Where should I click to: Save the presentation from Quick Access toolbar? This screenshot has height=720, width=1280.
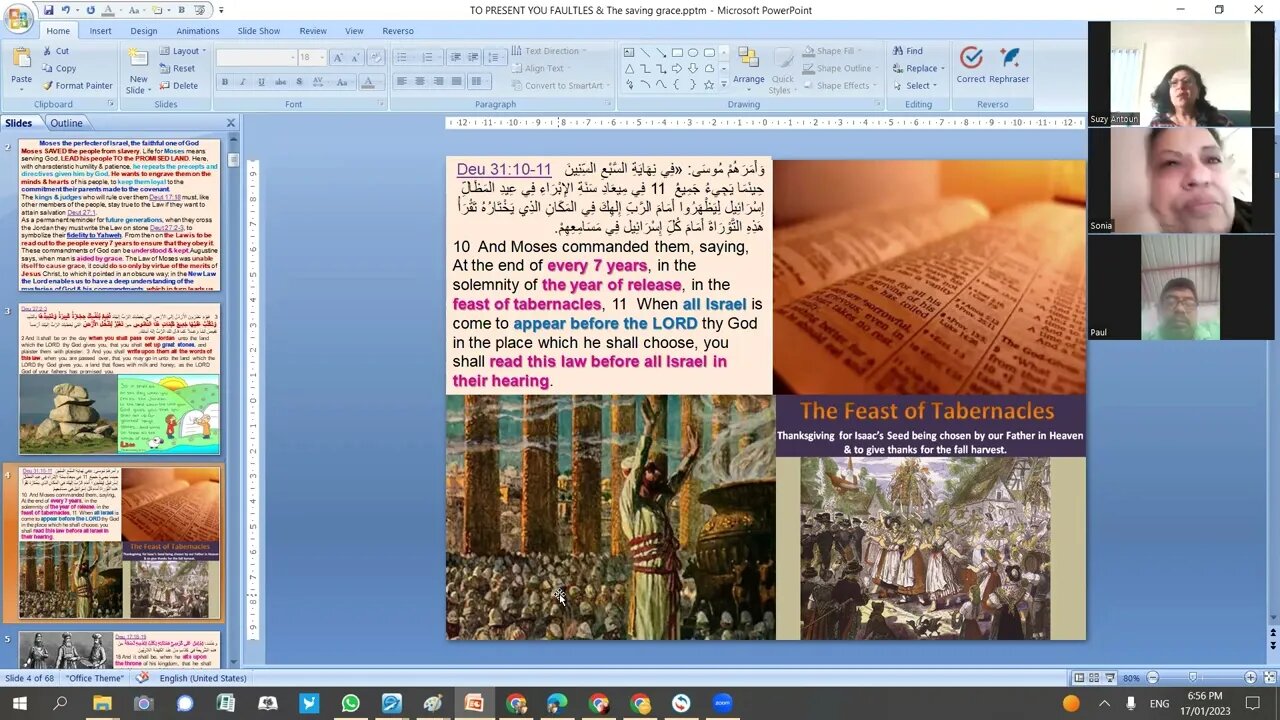pos(49,10)
